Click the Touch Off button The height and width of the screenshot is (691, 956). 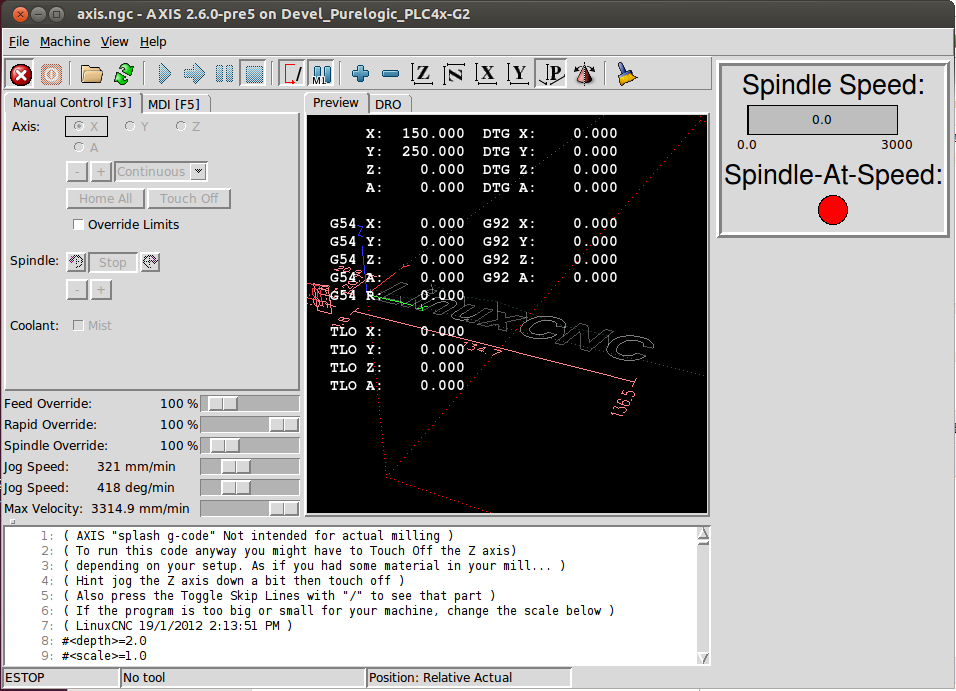(189, 198)
